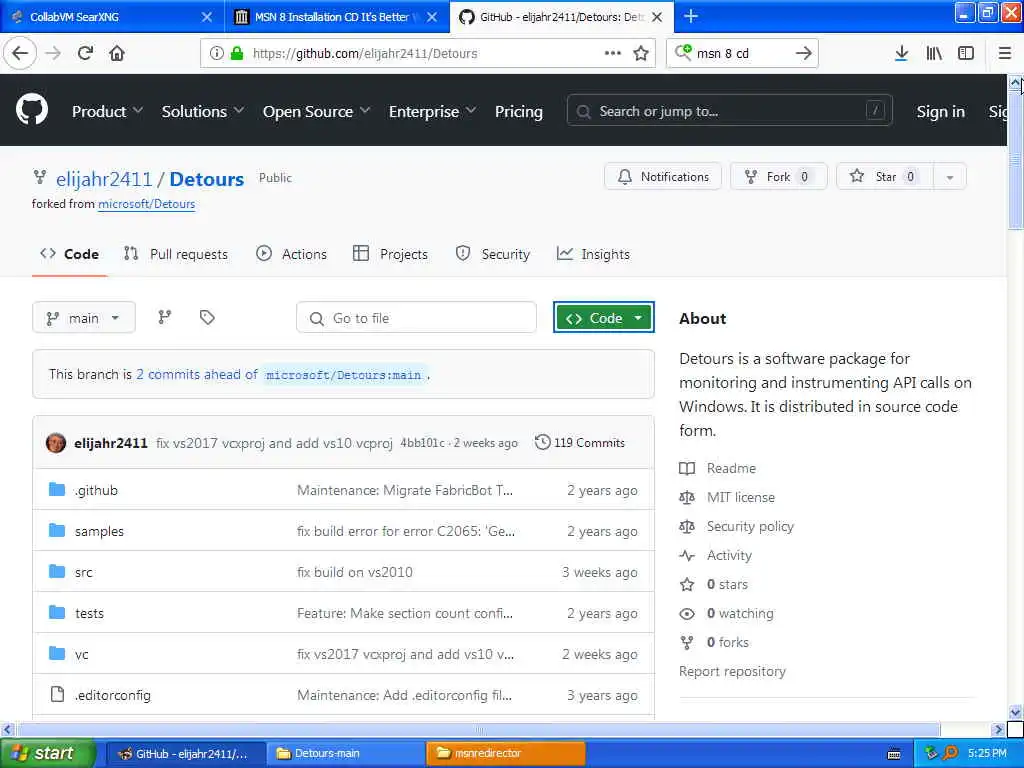
Task: Show site information icon in address bar
Action: 216,53
